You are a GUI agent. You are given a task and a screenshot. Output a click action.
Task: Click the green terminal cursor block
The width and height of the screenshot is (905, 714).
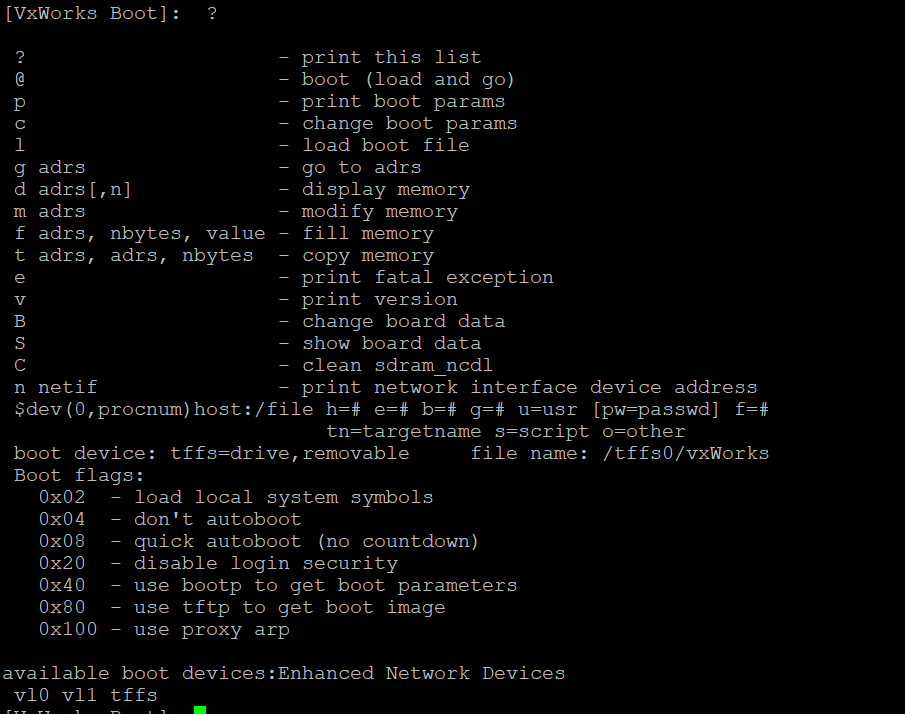pyautogui.click(x=200, y=710)
